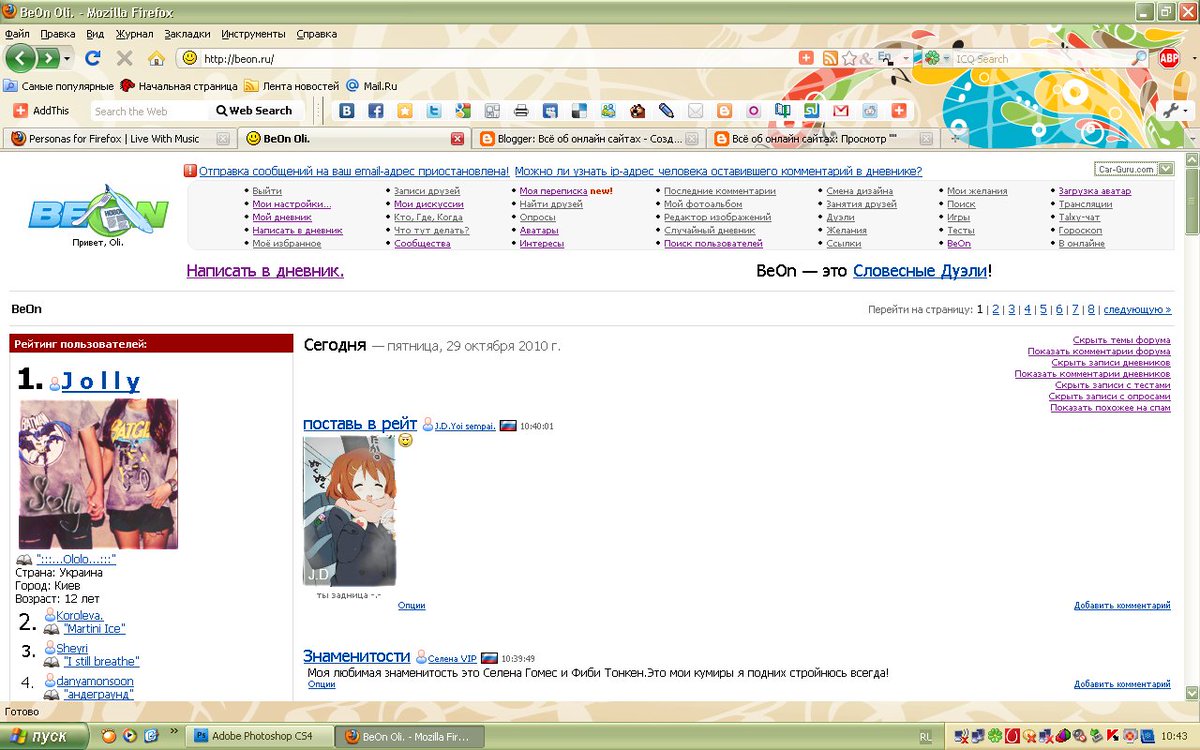Click Самые популярные bookmark
1200x750 pixels.
[59, 86]
